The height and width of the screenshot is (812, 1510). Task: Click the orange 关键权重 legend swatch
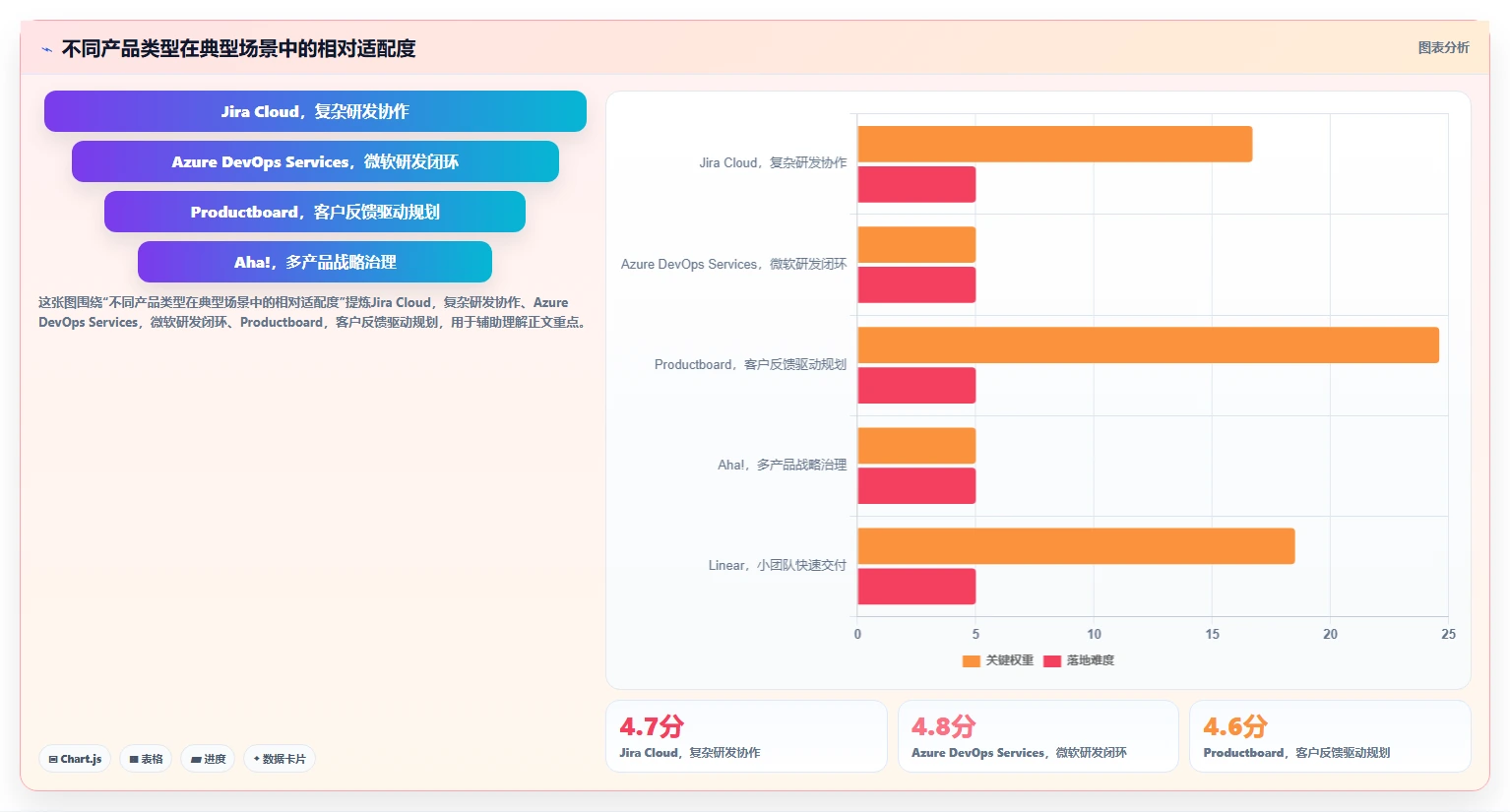pyautogui.click(x=972, y=660)
